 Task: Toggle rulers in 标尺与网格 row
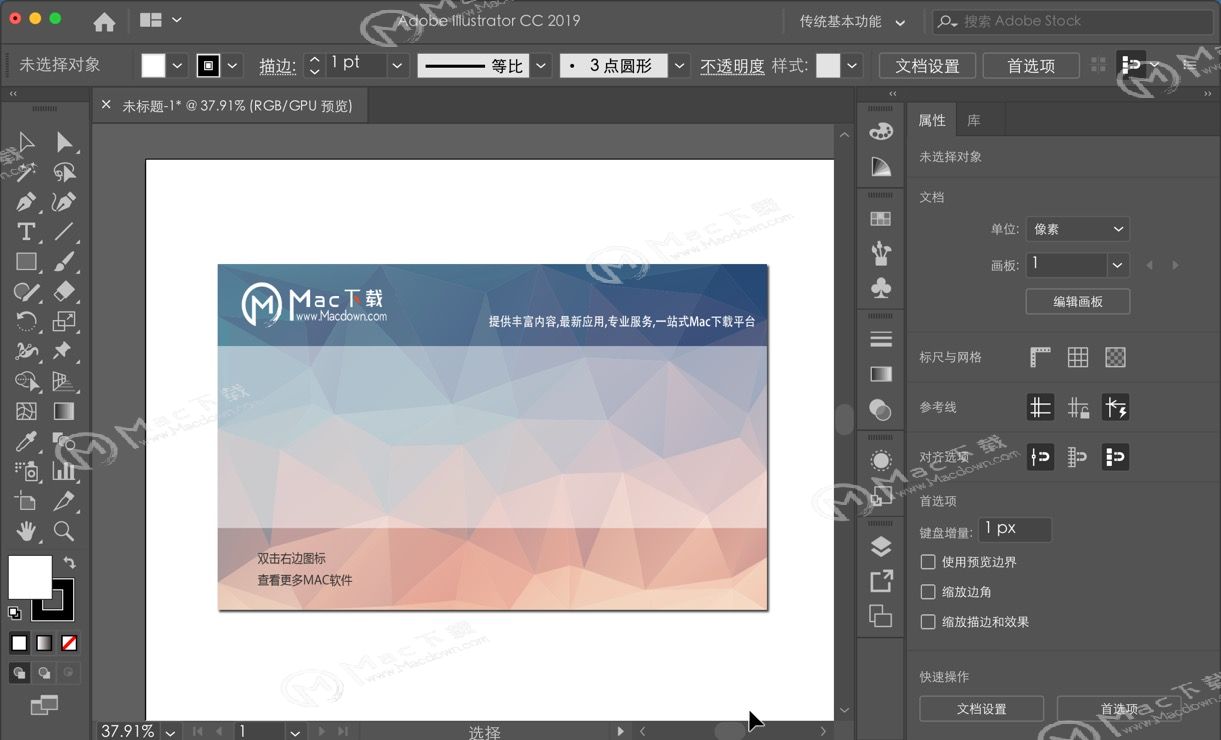[x=1040, y=357]
